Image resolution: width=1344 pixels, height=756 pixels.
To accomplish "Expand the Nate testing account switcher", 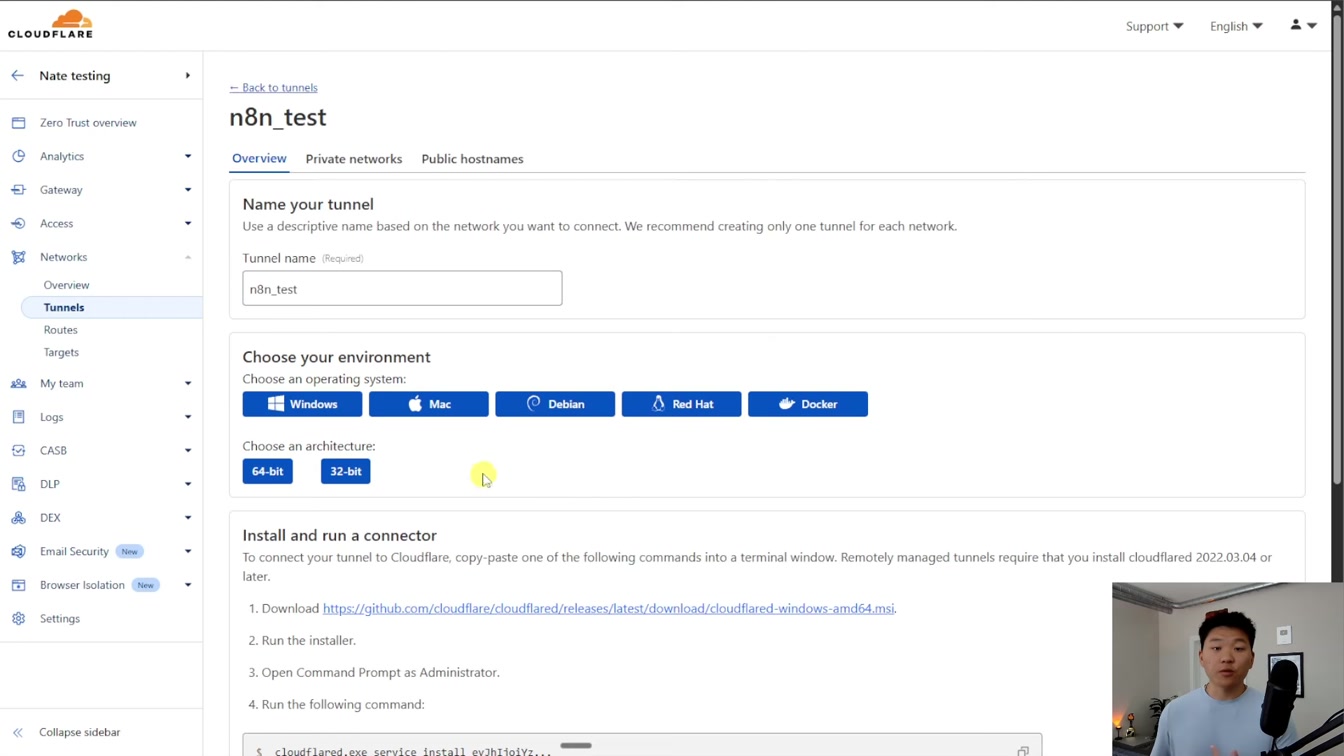I will tap(187, 76).
